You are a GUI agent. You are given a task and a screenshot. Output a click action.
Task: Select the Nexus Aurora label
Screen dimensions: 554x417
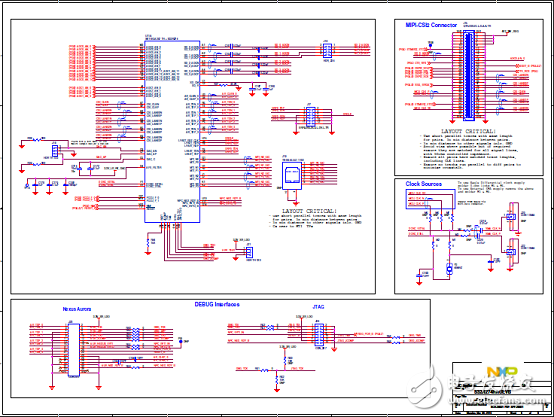click(x=77, y=309)
